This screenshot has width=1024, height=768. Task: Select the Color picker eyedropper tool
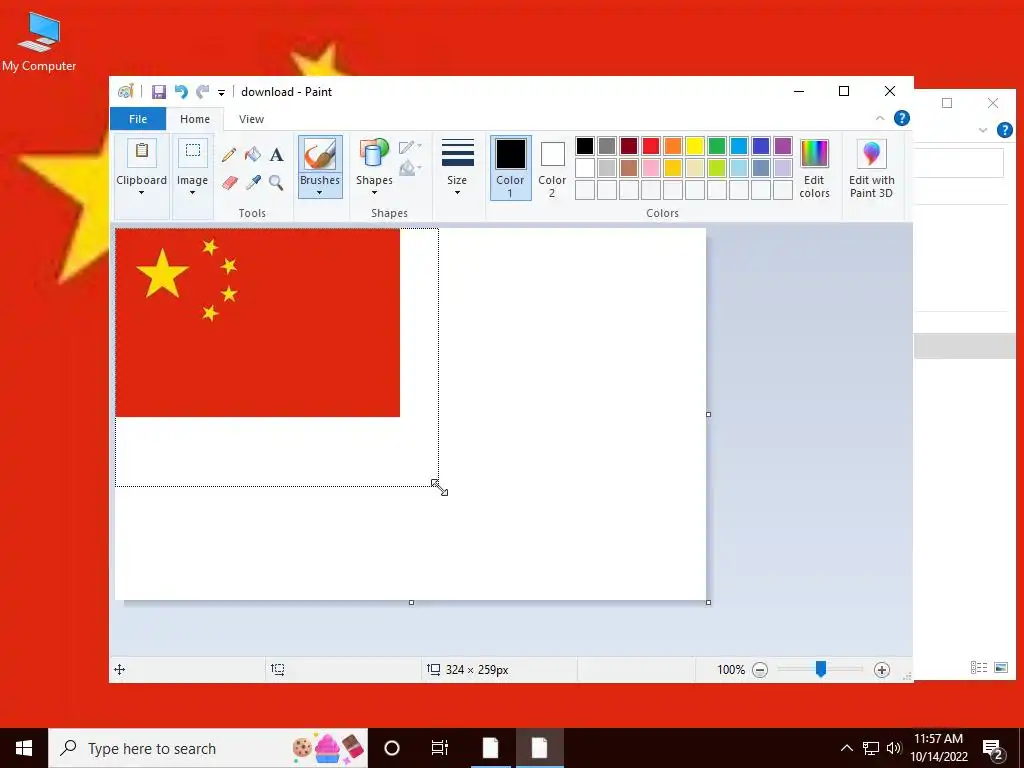coord(253,182)
